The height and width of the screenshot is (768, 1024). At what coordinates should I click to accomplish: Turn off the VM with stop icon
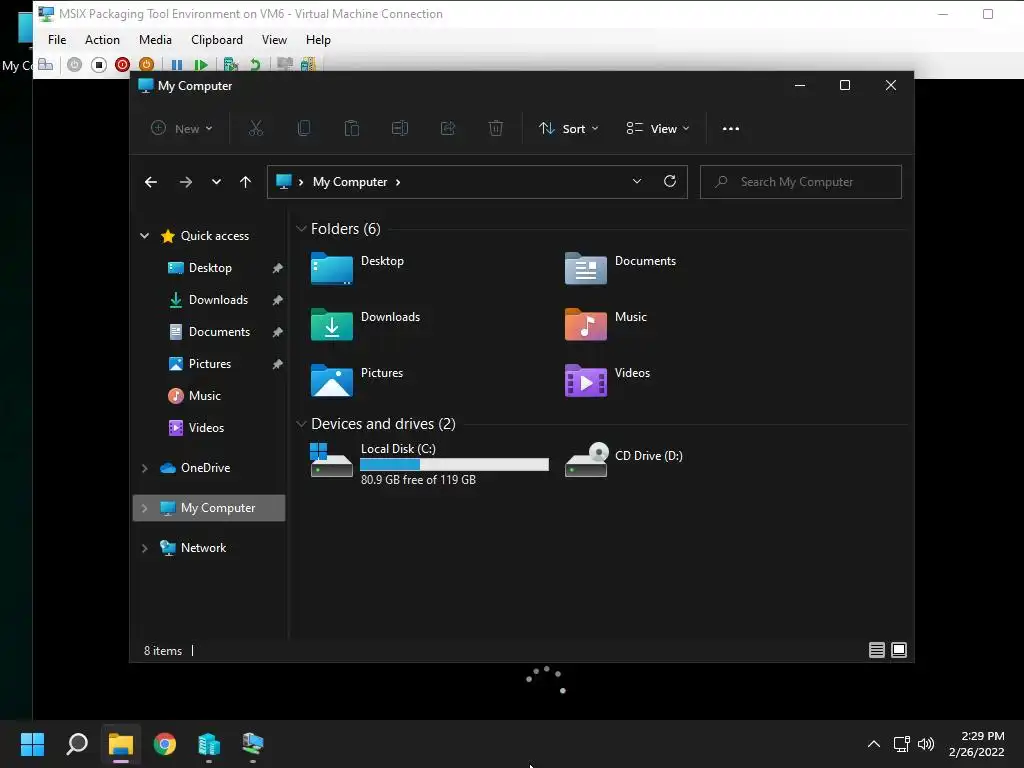(99, 65)
